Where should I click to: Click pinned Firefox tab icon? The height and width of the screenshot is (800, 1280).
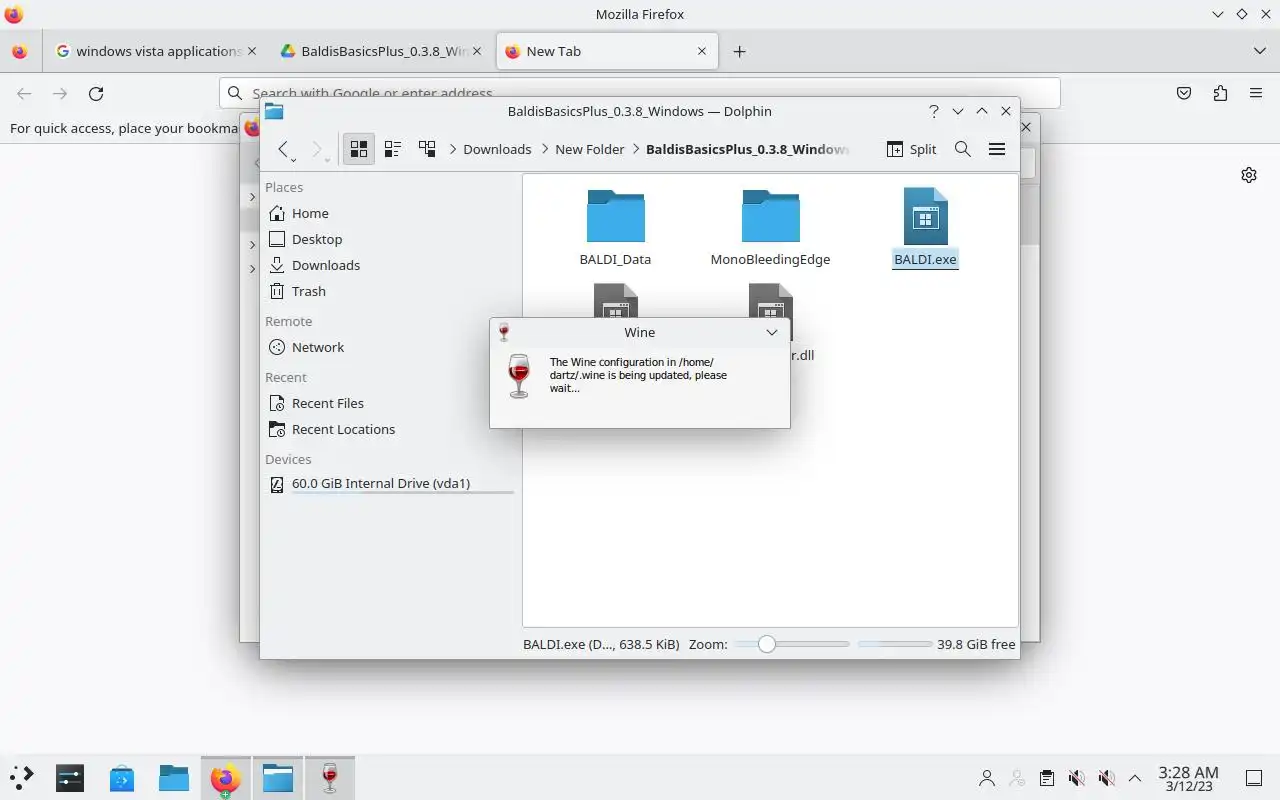[20, 51]
